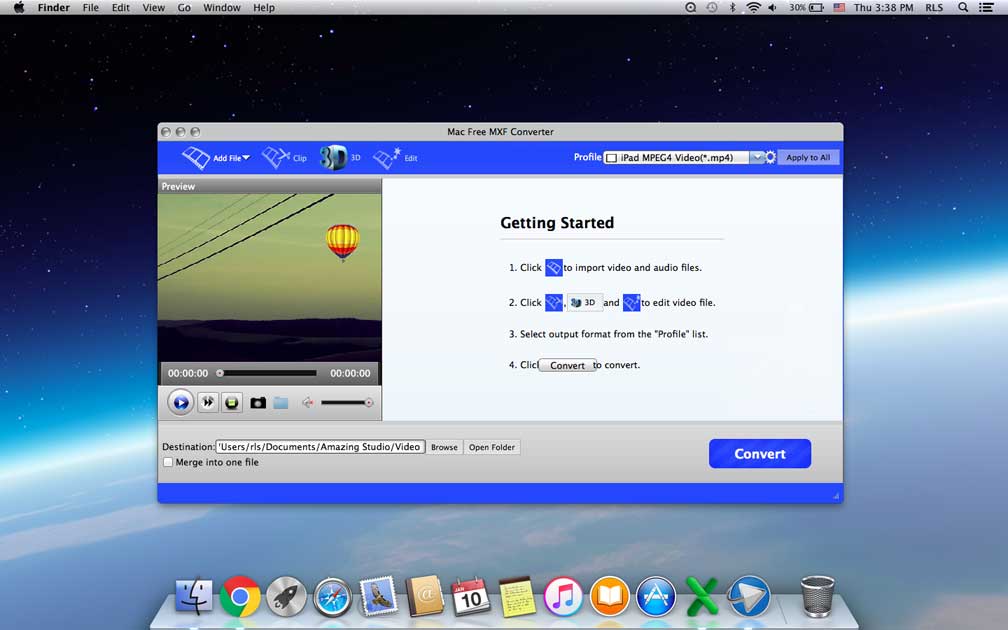Open profile settings with the gear icon
The image size is (1008, 630).
click(770, 158)
